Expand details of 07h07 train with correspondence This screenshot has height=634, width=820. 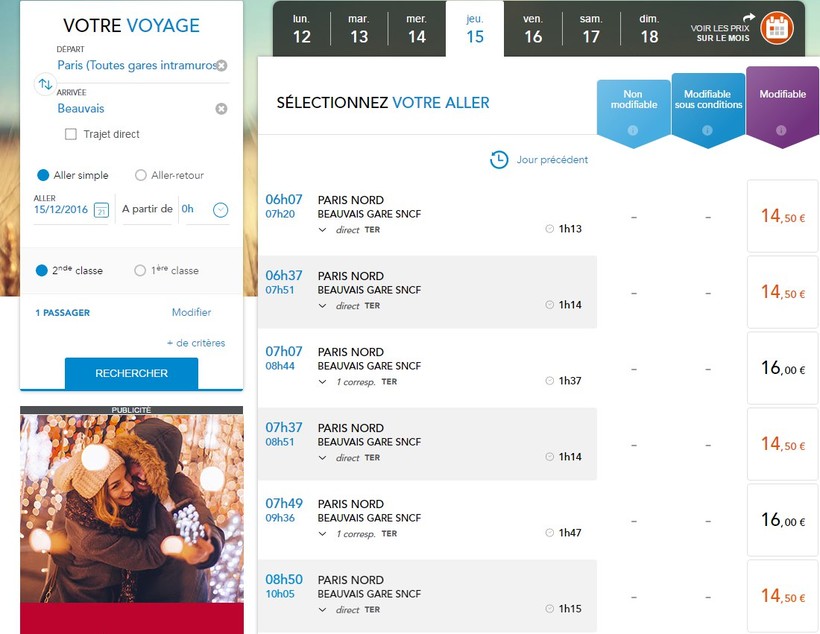click(x=322, y=382)
